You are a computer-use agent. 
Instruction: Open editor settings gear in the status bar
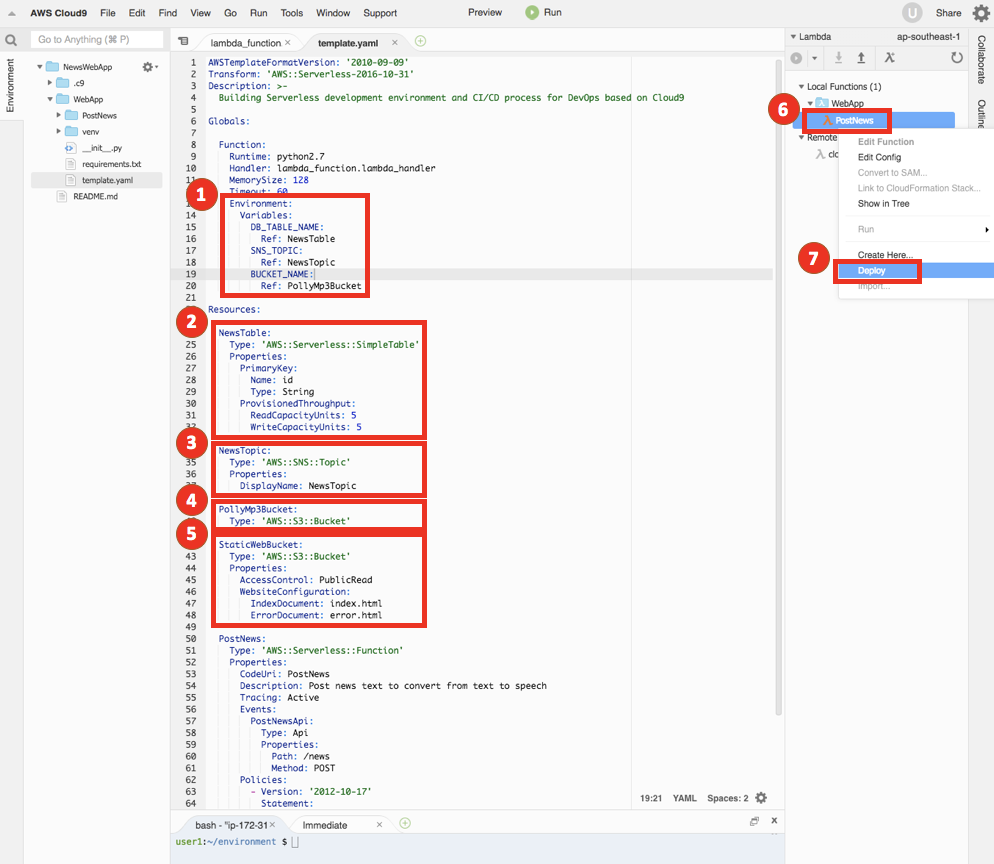(761, 797)
